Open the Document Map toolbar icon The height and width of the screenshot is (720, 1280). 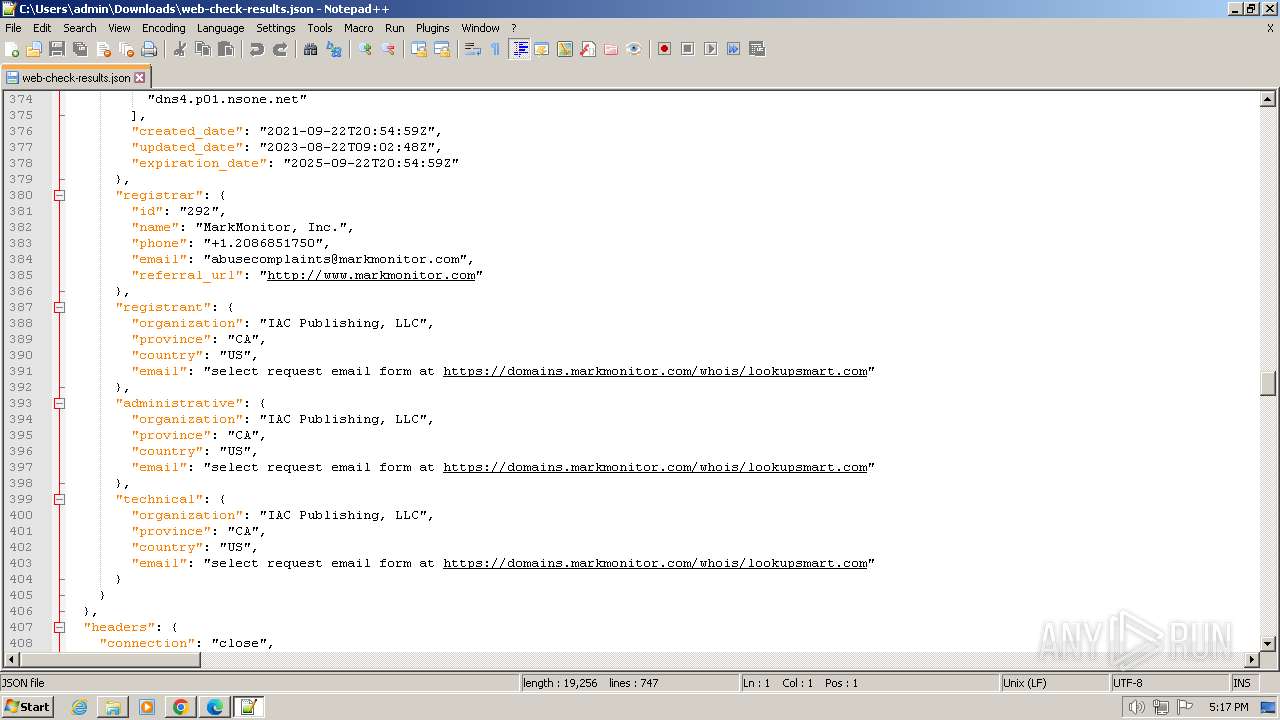(565, 49)
